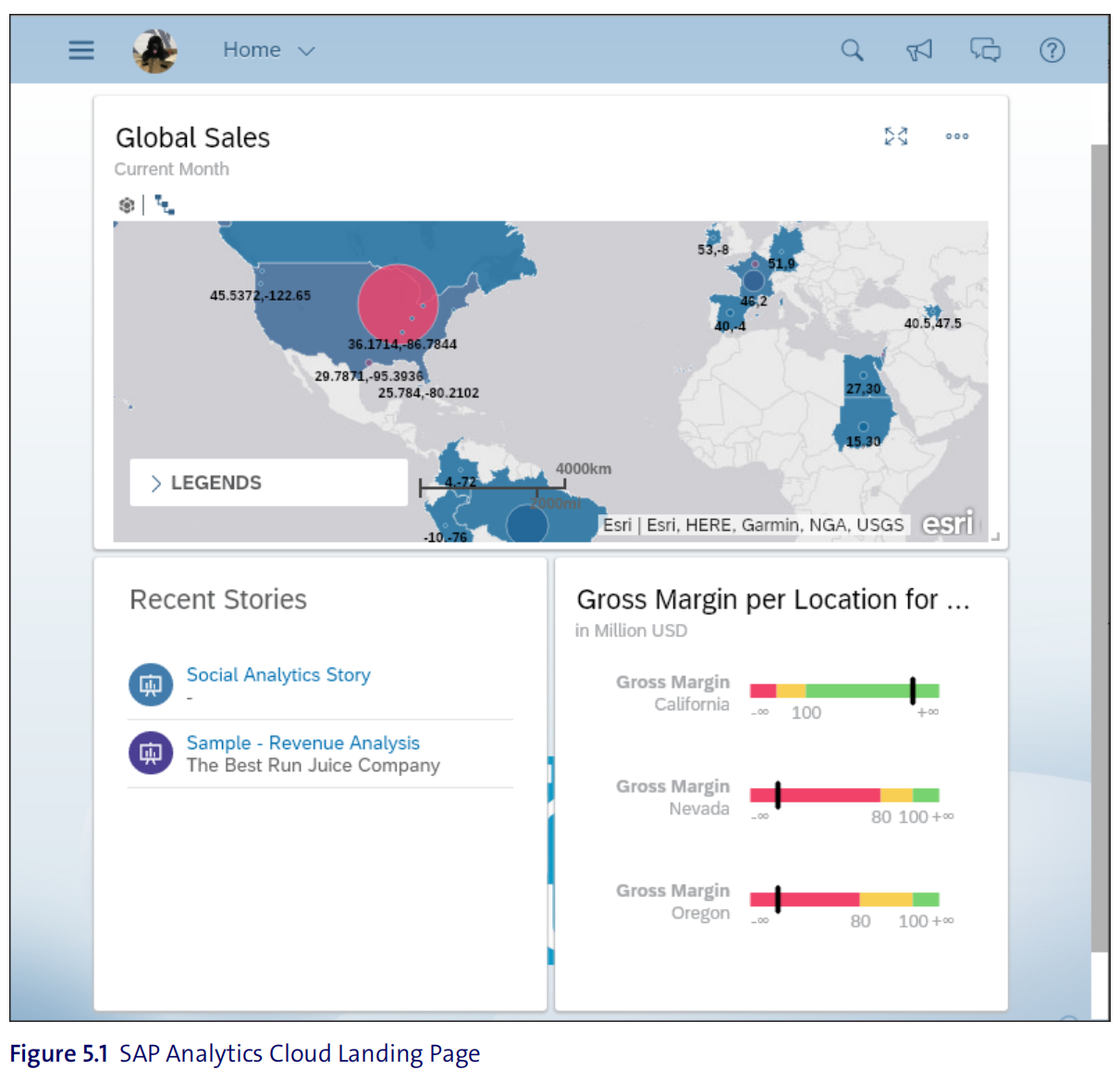Viewport: 1120px width, 1082px height.
Task: Click 'The Best Run Juice Company' text
Action: [x=314, y=766]
